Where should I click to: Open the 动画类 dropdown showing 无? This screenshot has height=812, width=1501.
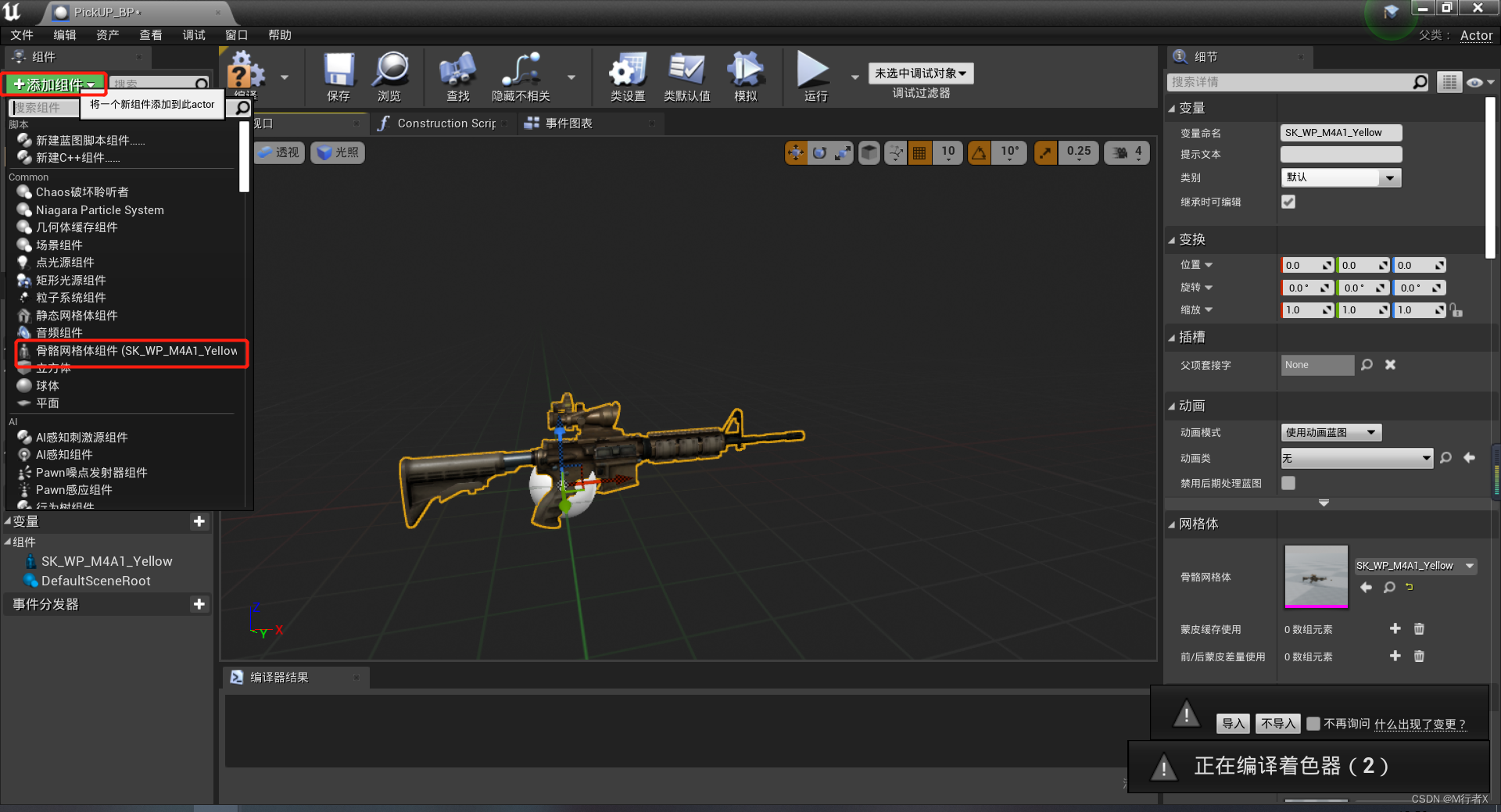coord(1357,458)
